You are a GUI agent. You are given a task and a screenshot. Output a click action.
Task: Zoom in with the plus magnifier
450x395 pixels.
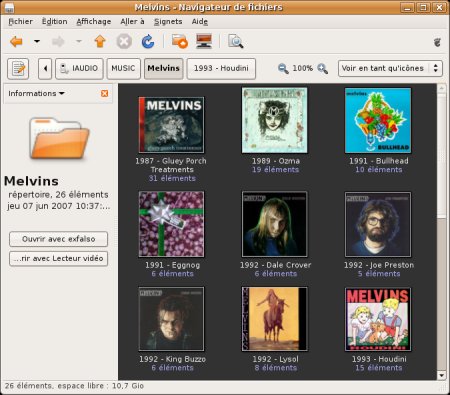click(x=322, y=69)
